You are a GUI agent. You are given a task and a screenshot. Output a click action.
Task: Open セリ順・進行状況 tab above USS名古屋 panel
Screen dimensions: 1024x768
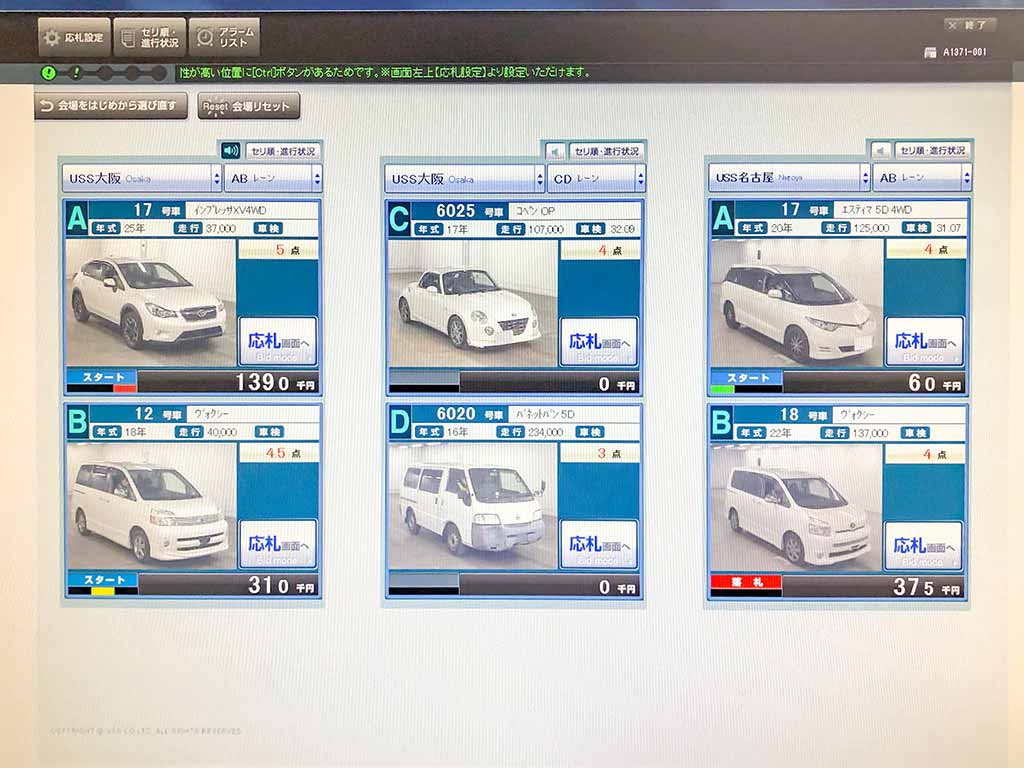(x=931, y=150)
